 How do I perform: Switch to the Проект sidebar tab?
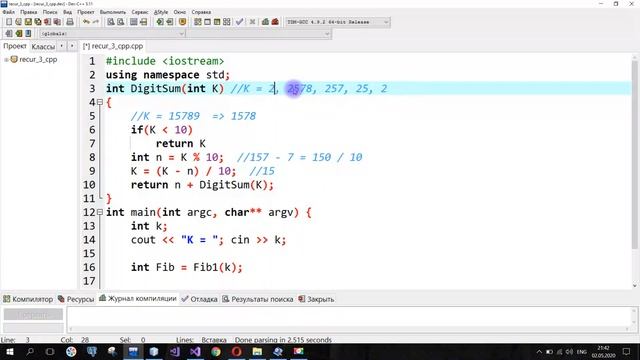[15, 46]
